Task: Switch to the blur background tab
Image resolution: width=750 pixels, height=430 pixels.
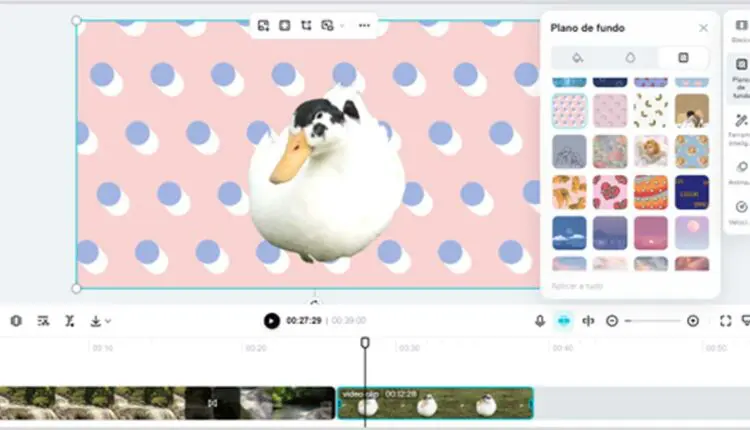Action: coord(630,58)
